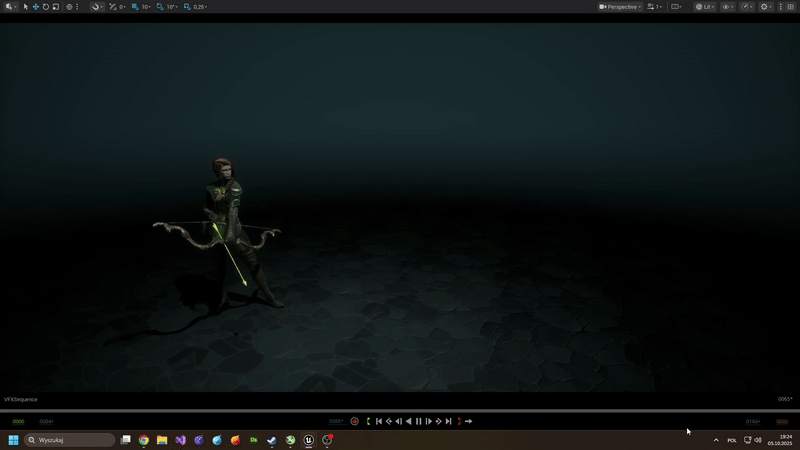Click the select objects cursor tool
Screen dimensions: 800x450
point(26,7)
